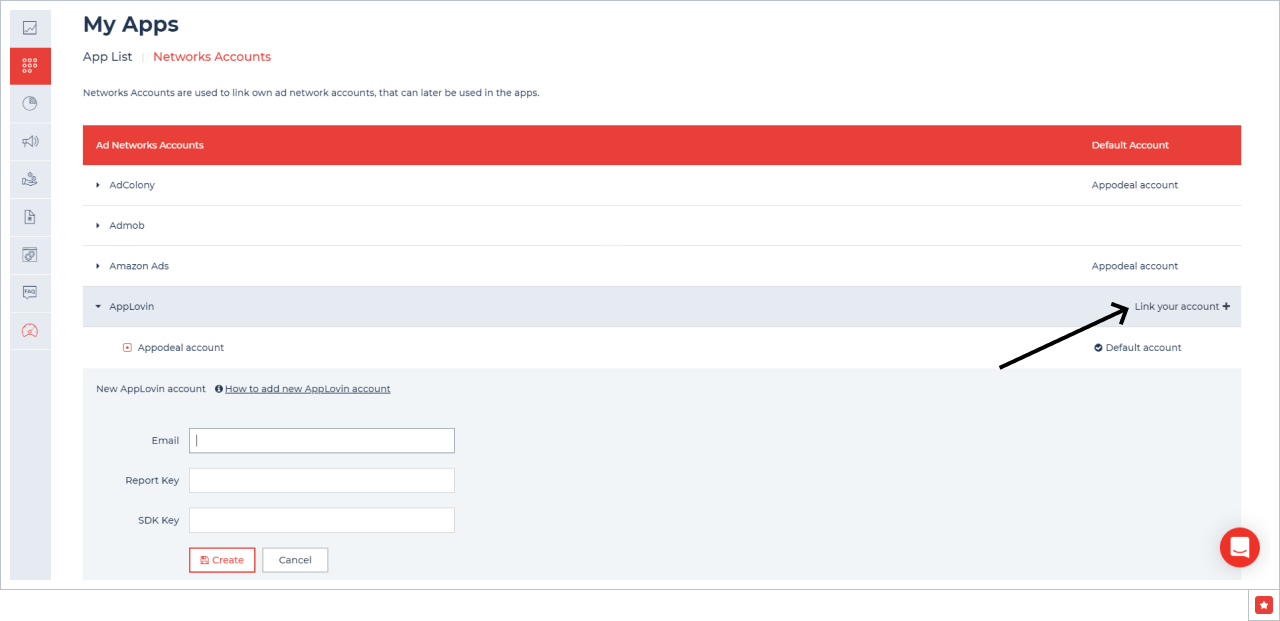This screenshot has height=621, width=1280.
Task: Switch to the App List tab
Action: point(107,56)
